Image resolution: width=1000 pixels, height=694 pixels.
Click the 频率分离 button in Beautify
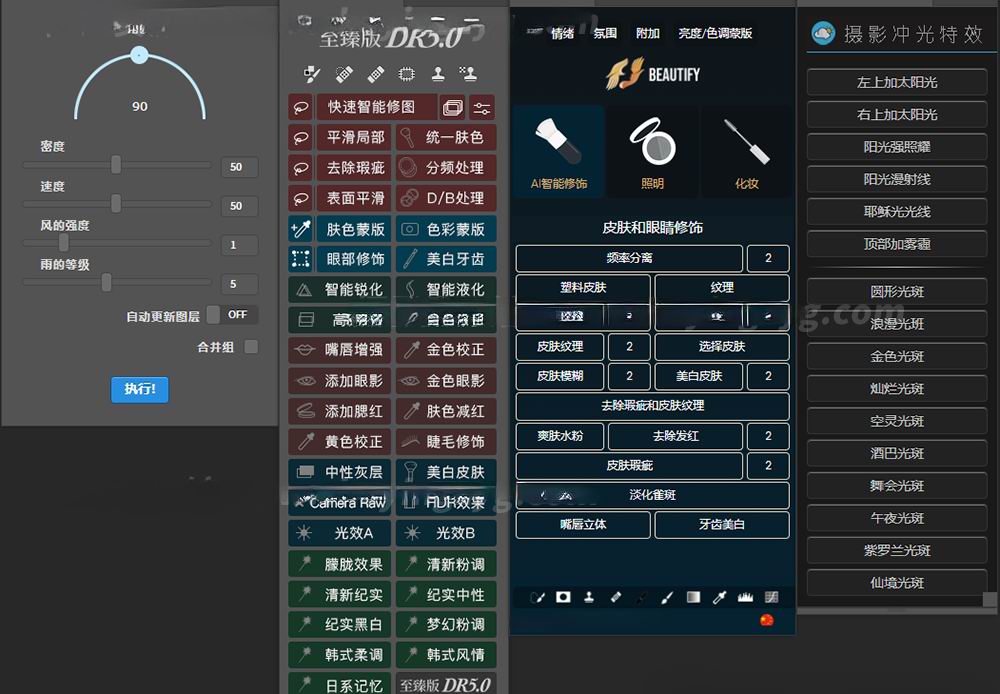[629, 258]
